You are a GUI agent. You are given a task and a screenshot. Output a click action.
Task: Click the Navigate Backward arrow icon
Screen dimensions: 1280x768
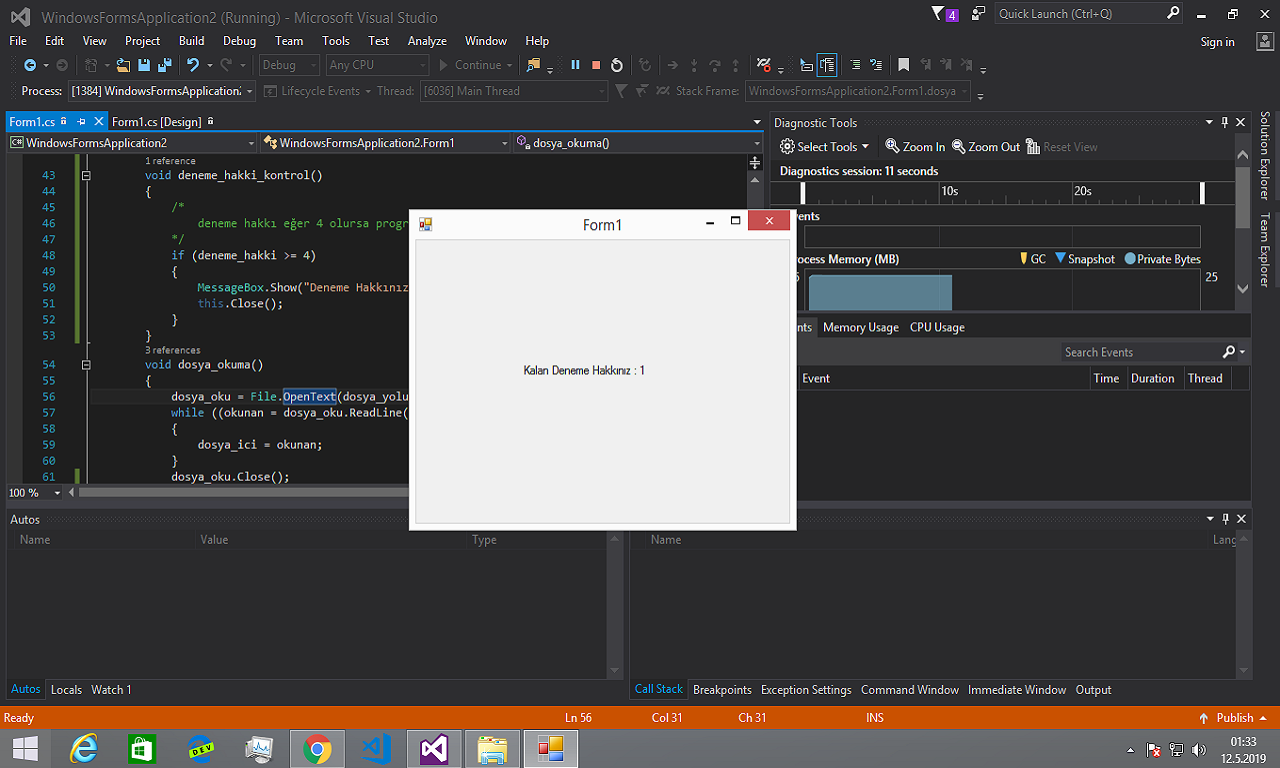[x=29, y=65]
